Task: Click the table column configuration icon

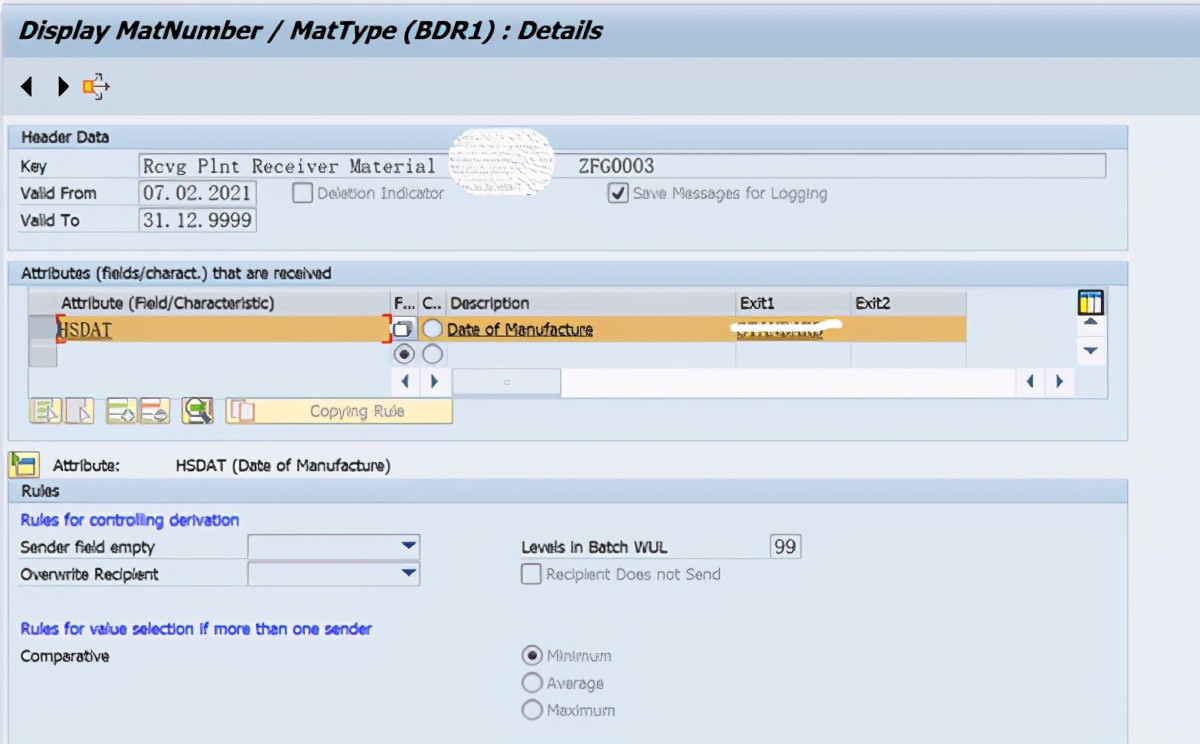Action: click(x=1090, y=301)
